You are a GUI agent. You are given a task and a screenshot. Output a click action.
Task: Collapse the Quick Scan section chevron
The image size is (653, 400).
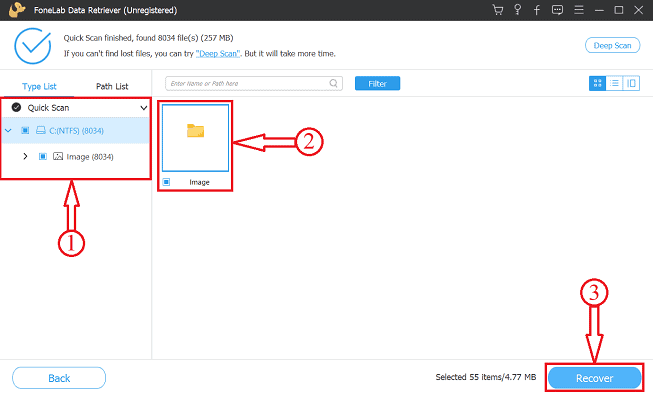coord(144,108)
